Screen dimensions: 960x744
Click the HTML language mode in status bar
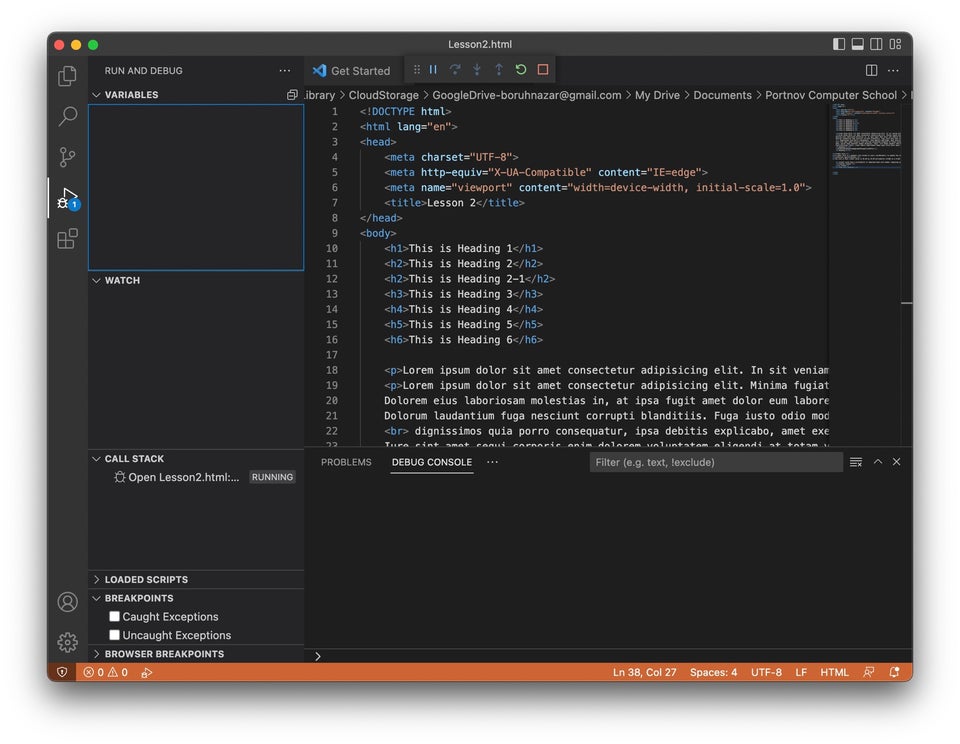(834, 672)
